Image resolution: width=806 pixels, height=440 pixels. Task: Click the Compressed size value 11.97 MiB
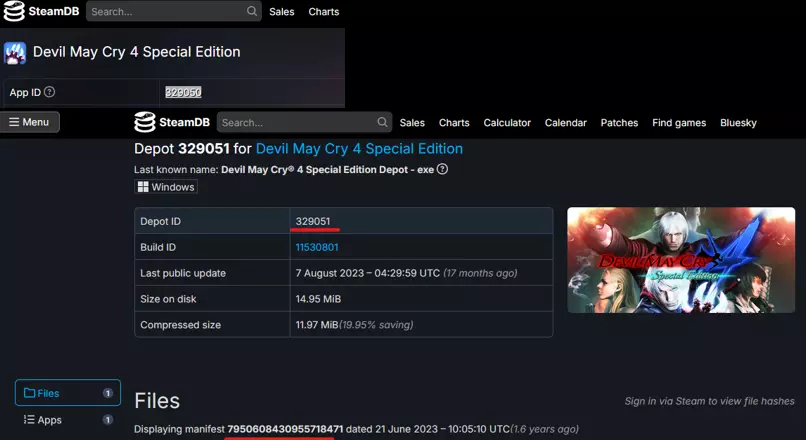(317, 325)
